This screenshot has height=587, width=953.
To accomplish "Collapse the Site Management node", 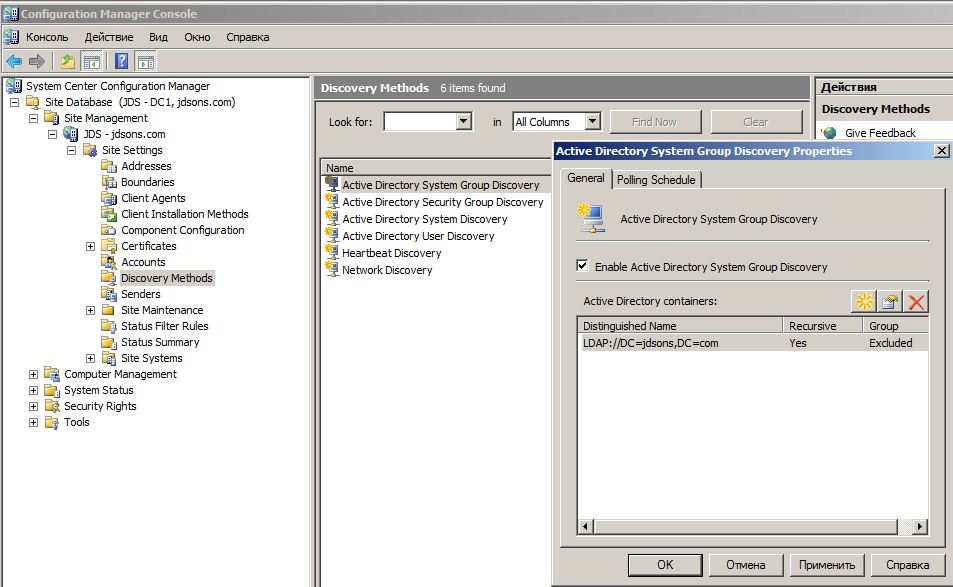I will (33, 118).
